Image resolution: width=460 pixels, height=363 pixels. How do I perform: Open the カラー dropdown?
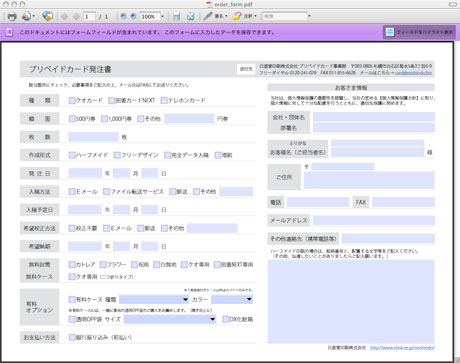point(232,299)
